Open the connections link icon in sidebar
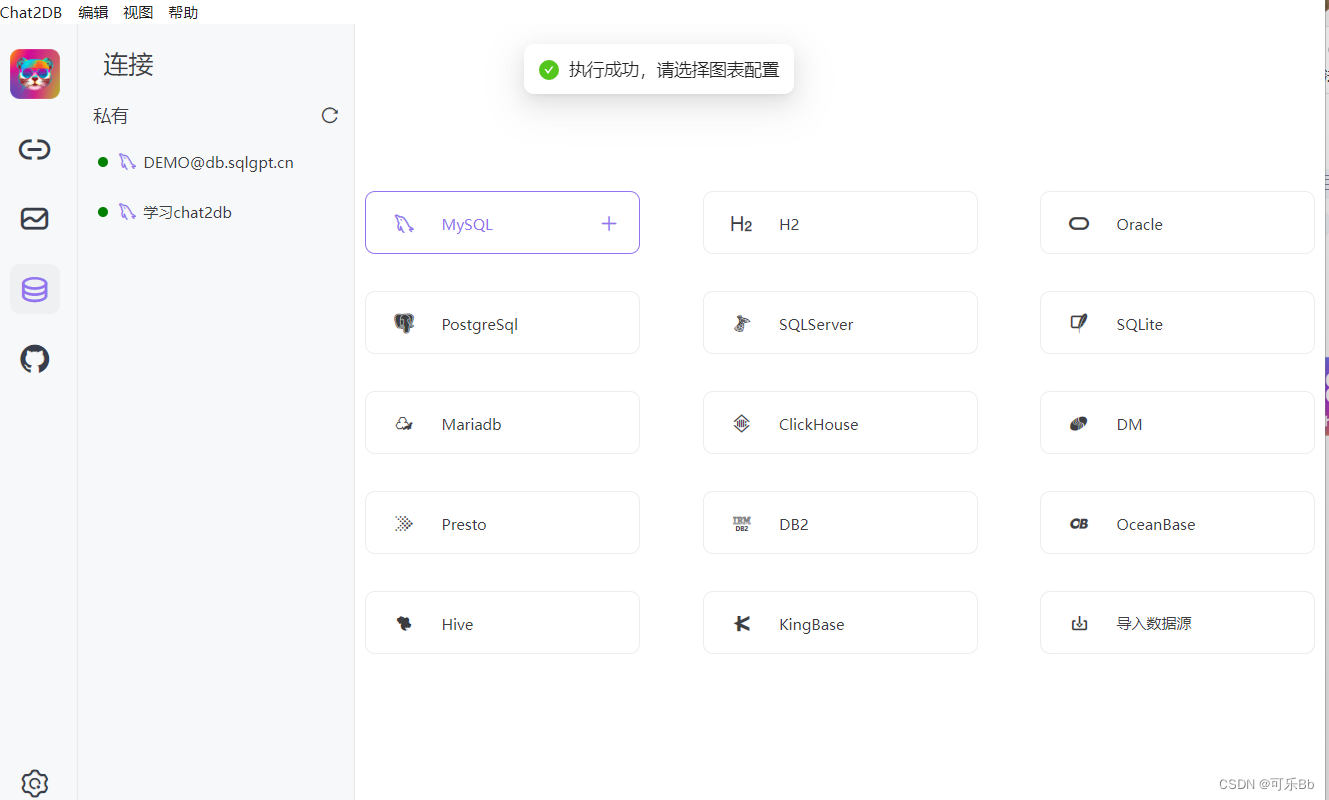 pos(35,150)
